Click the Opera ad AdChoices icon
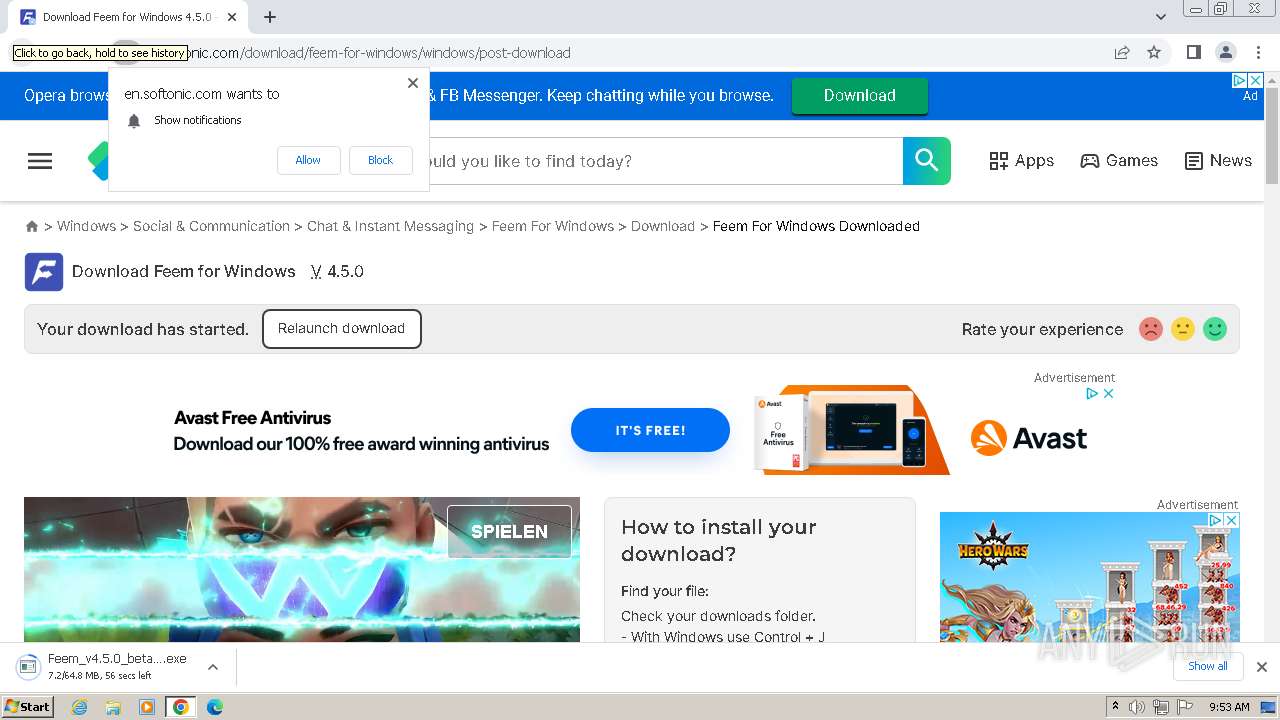 (1239, 80)
